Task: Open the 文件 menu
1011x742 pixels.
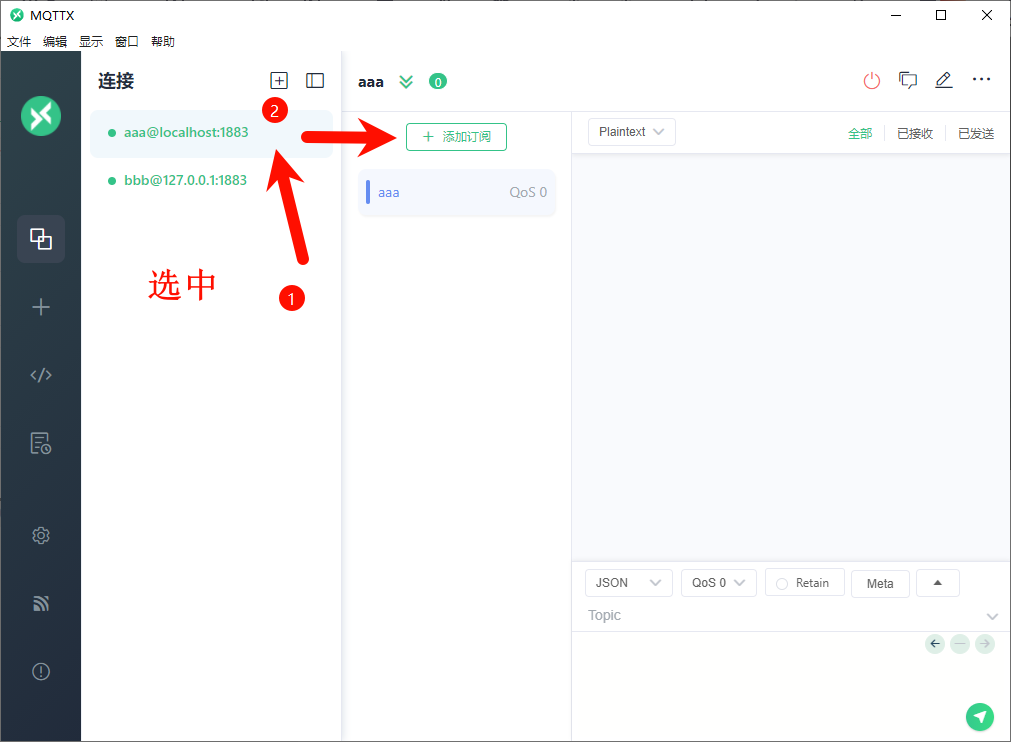Action: click(19, 42)
